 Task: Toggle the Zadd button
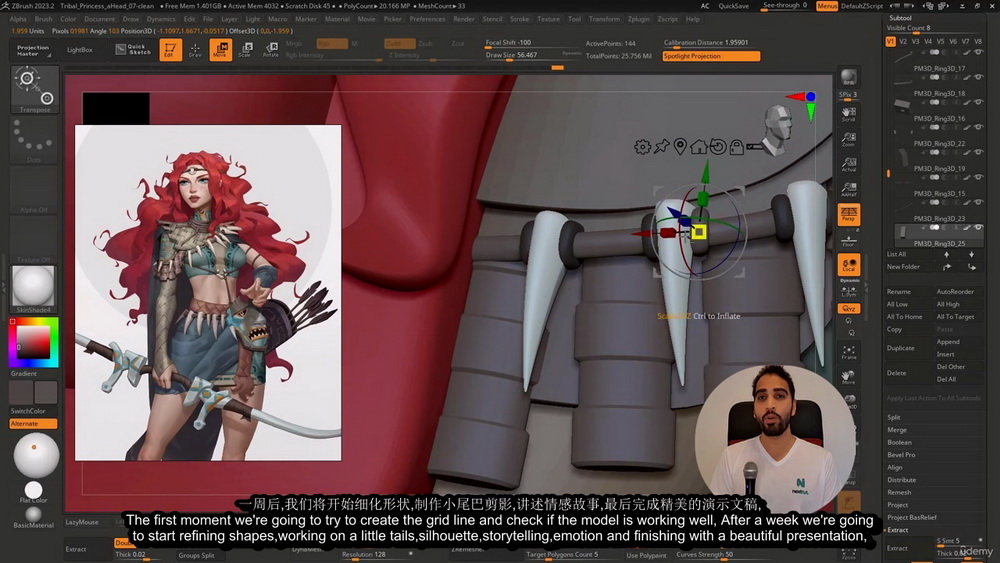coord(399,43)
